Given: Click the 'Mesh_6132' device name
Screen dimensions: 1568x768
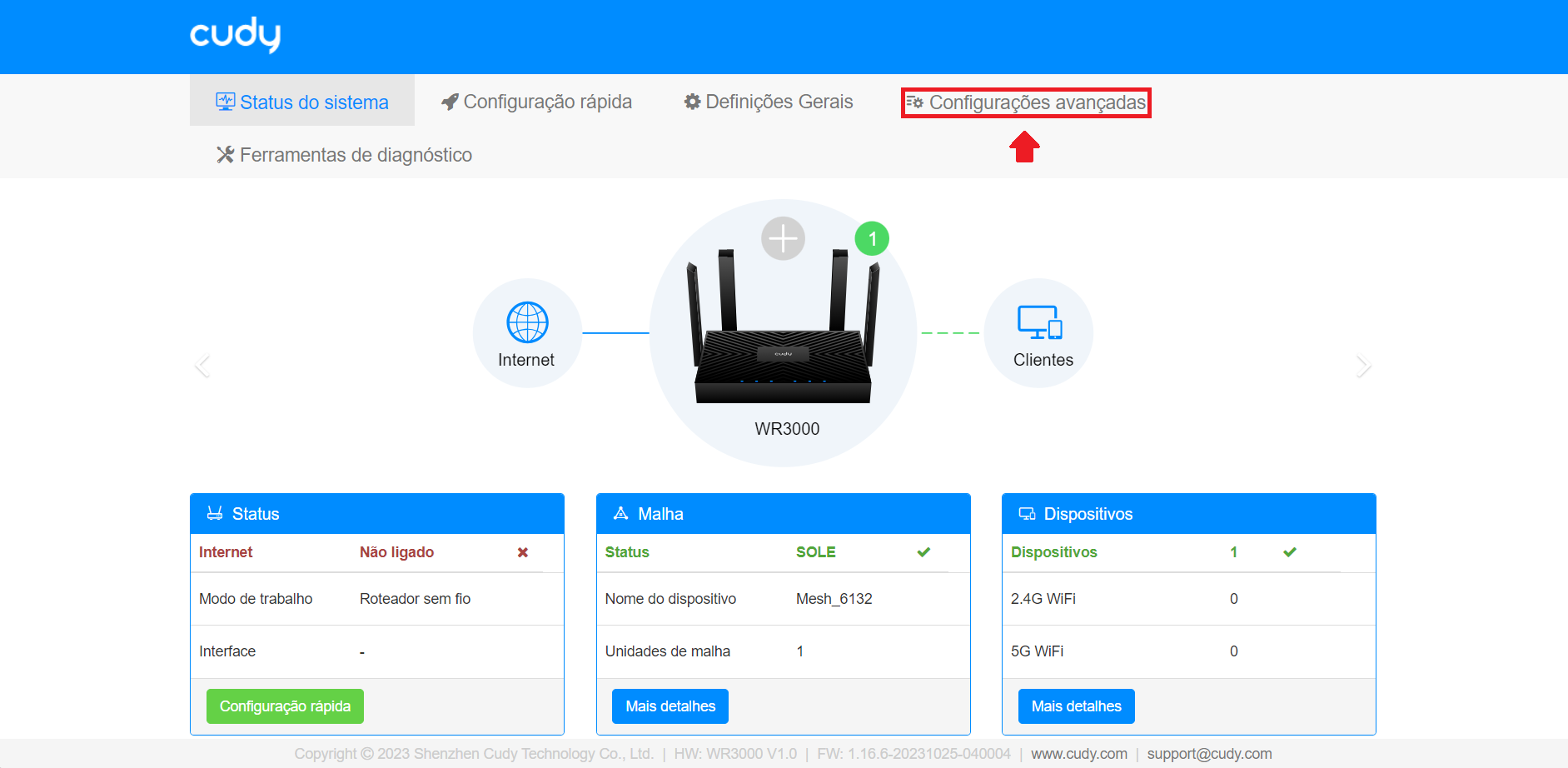Looking at the screenshot, I should [x=834, y=599].
